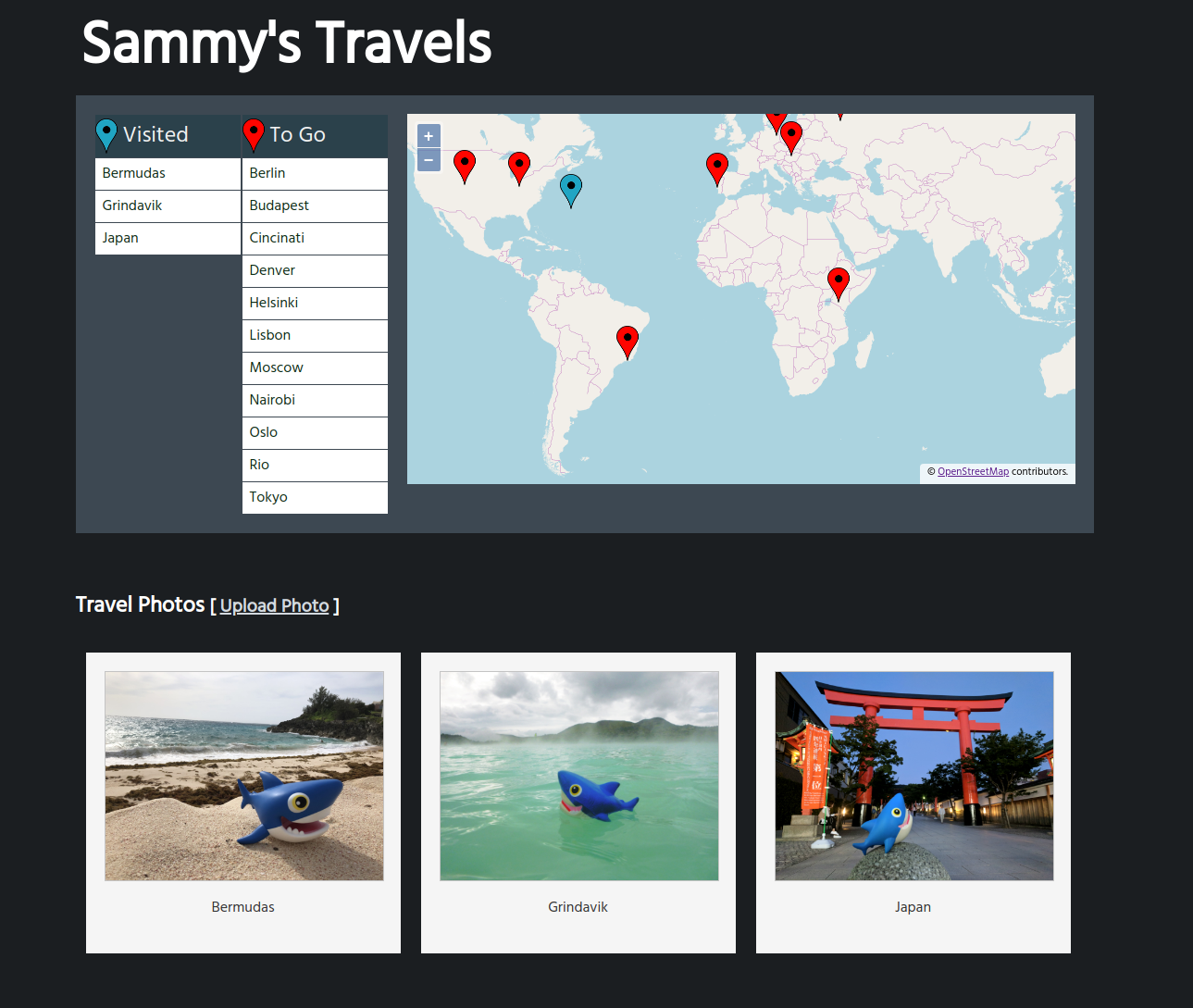Select Oslo in the To Go list
The image size is (1193, 1008).
tap(315, 433)
